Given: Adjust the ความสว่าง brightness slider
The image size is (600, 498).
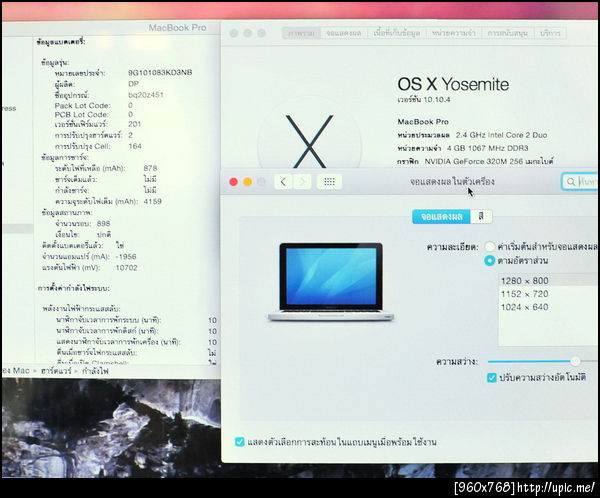Looking at the screenshot, I should (575, 361).
